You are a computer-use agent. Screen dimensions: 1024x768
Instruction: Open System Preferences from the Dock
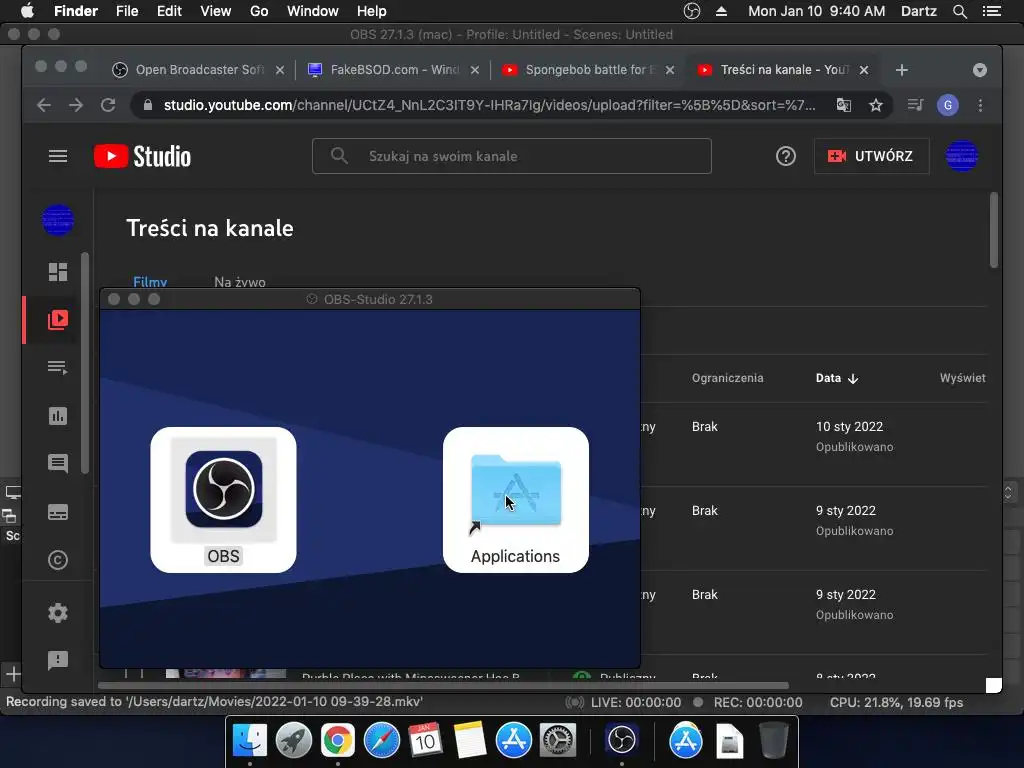[x=557, y=741]
